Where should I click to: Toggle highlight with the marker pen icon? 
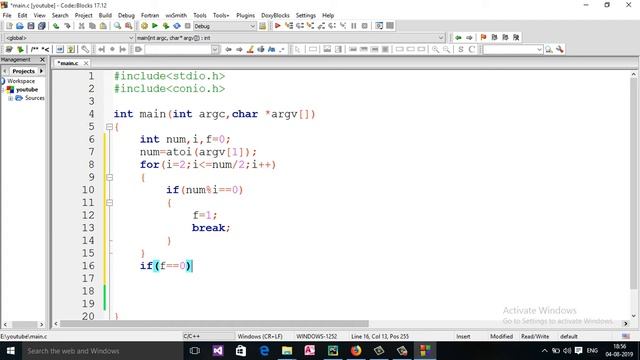(x=250, y=49)
